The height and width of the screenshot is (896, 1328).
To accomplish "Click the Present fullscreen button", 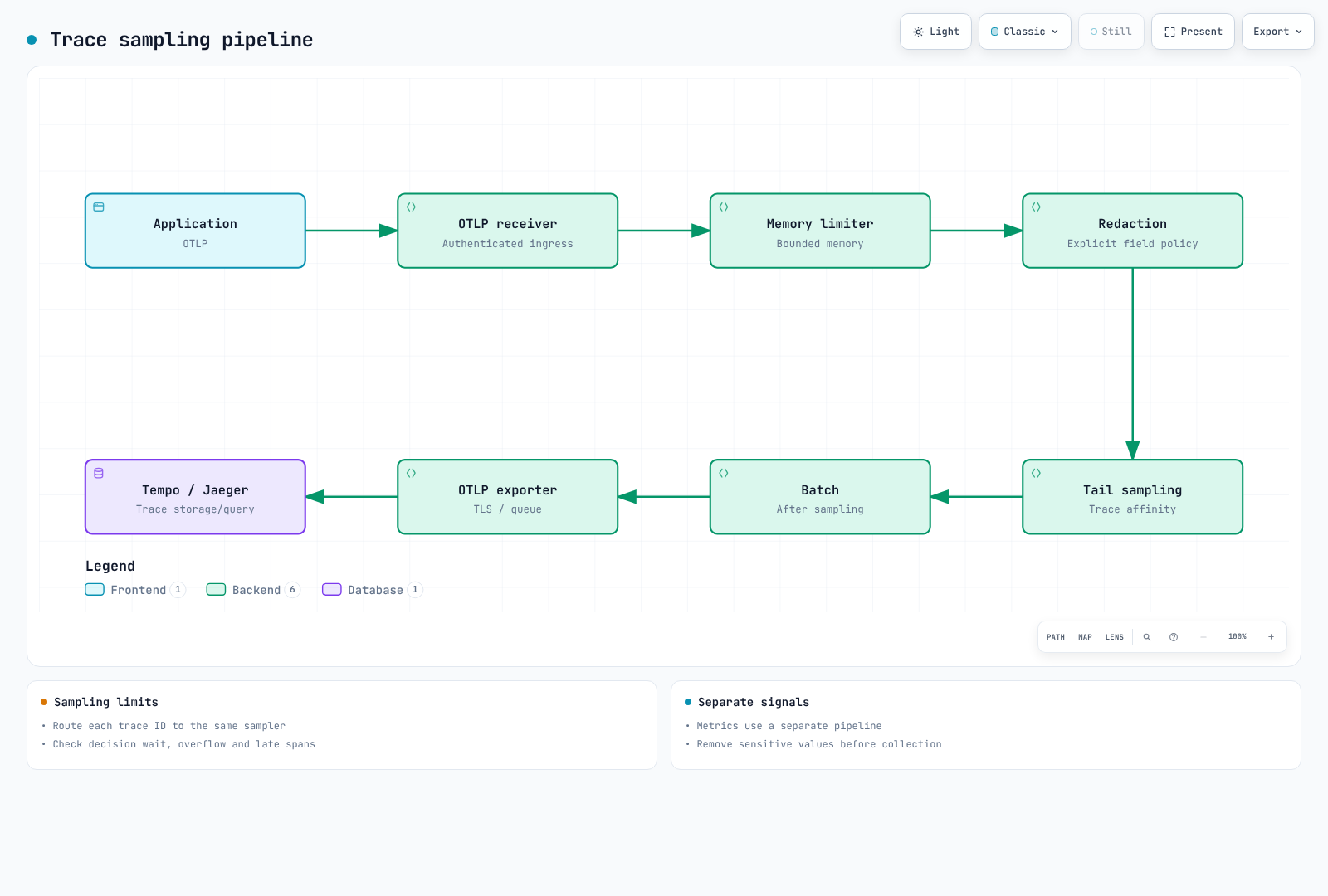I will coord(1193,32).
